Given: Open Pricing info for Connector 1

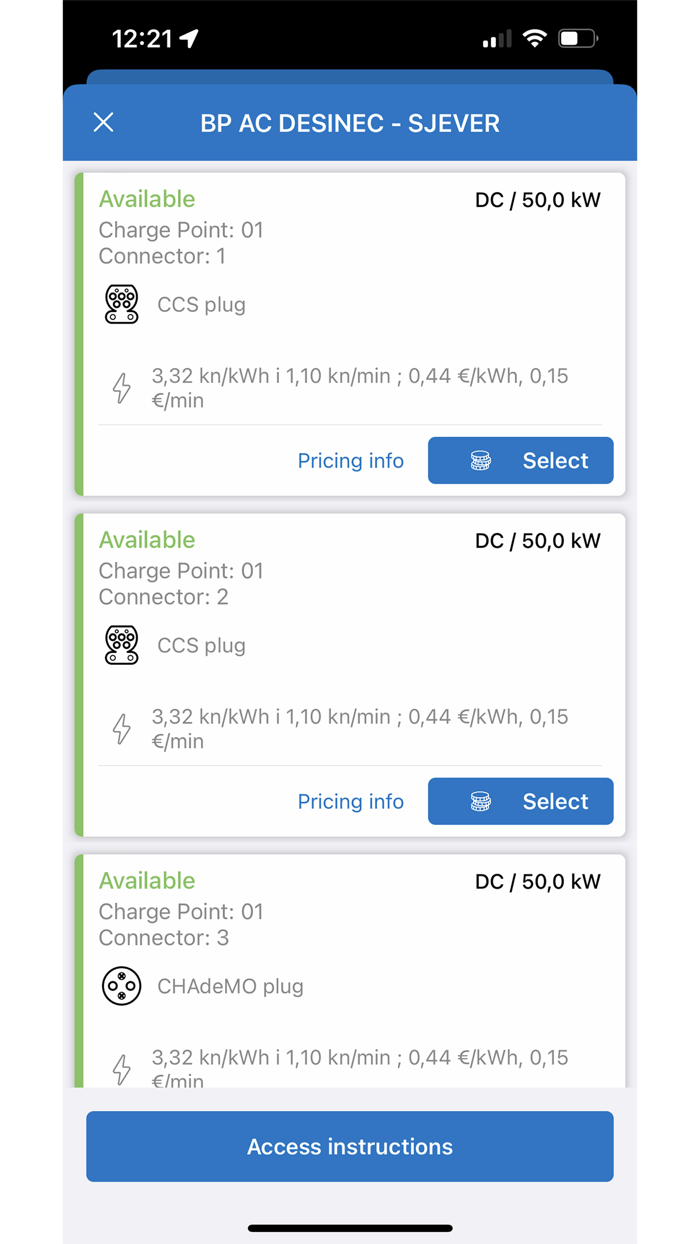Looking at the screenshot, I should pyautogui.click(x=351, y=461).
